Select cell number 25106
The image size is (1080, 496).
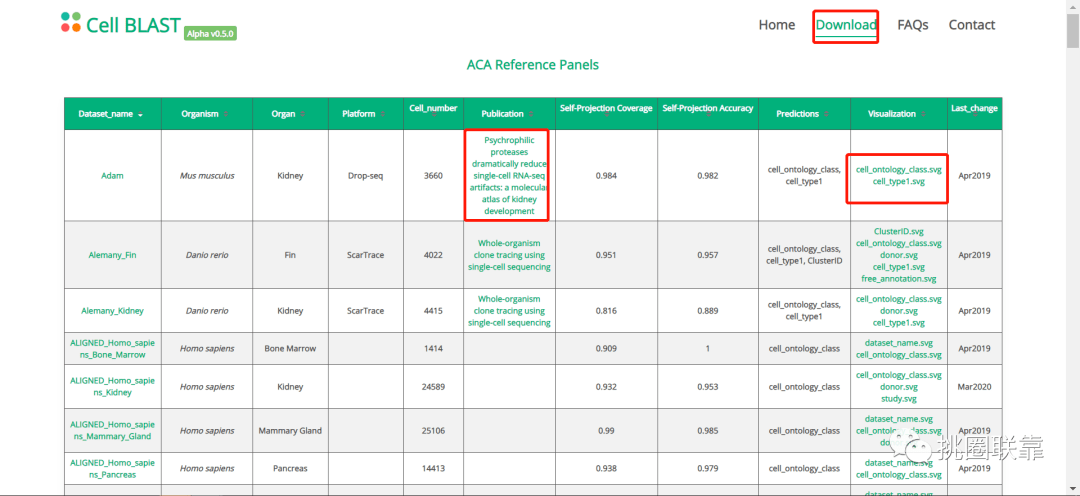433,431
